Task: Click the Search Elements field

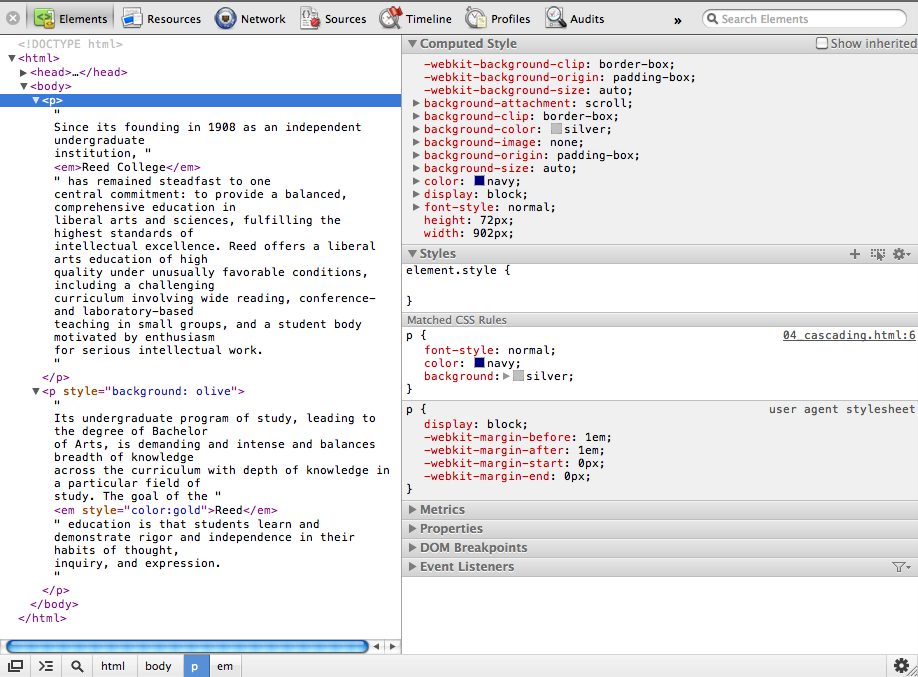Action: [808, 19]
